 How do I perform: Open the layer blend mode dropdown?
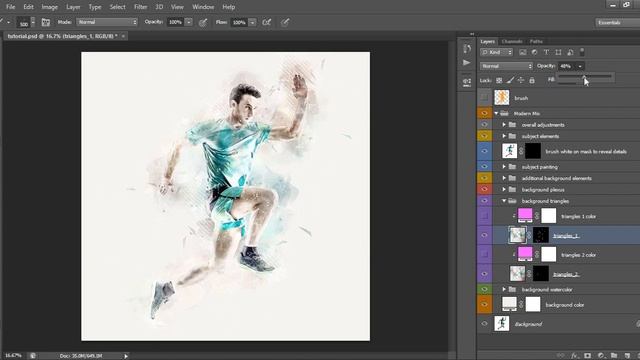pos(507,66)
